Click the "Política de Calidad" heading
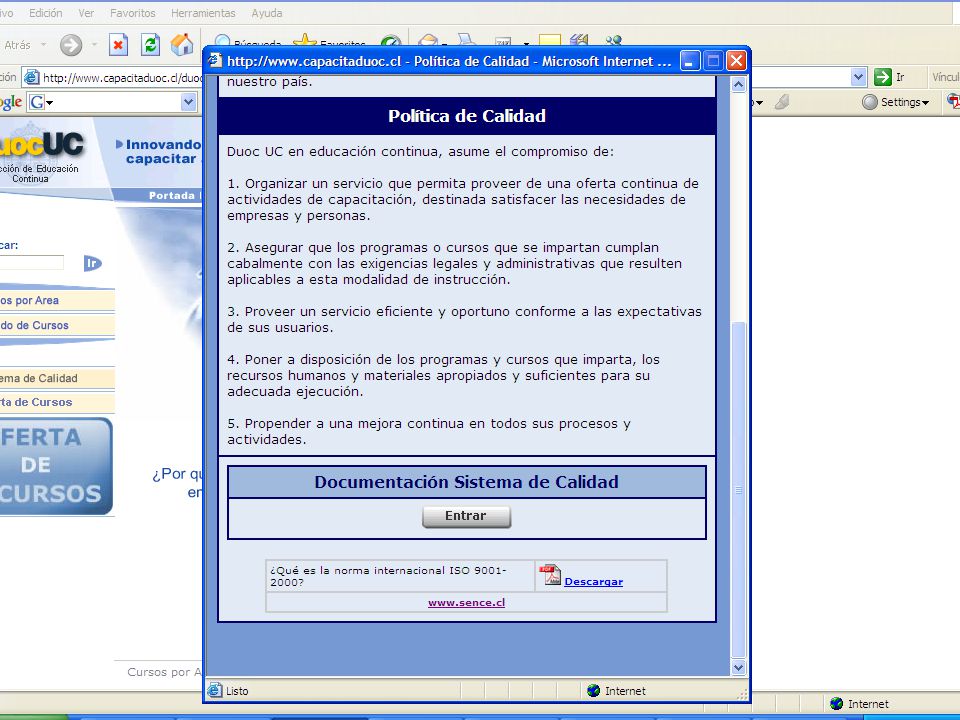The height and width of the screenshot is (720, 960). pos(467,116)
